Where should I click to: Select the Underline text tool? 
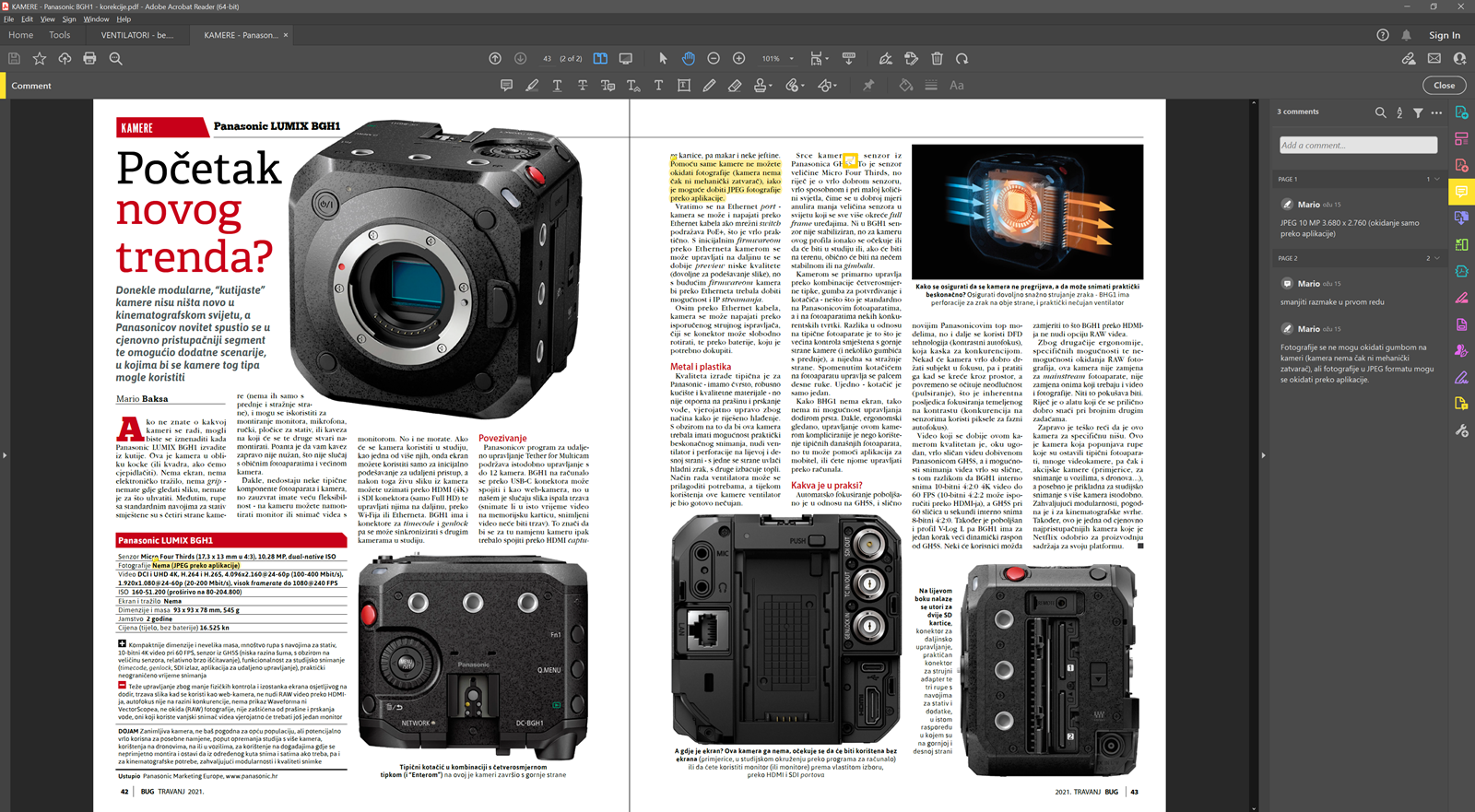click(557, 86)
